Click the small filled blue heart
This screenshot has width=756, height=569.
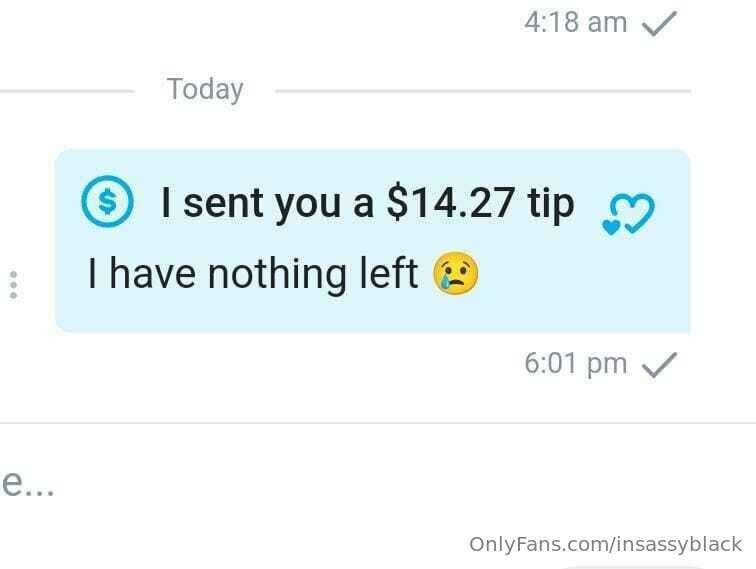coord(611,227)
